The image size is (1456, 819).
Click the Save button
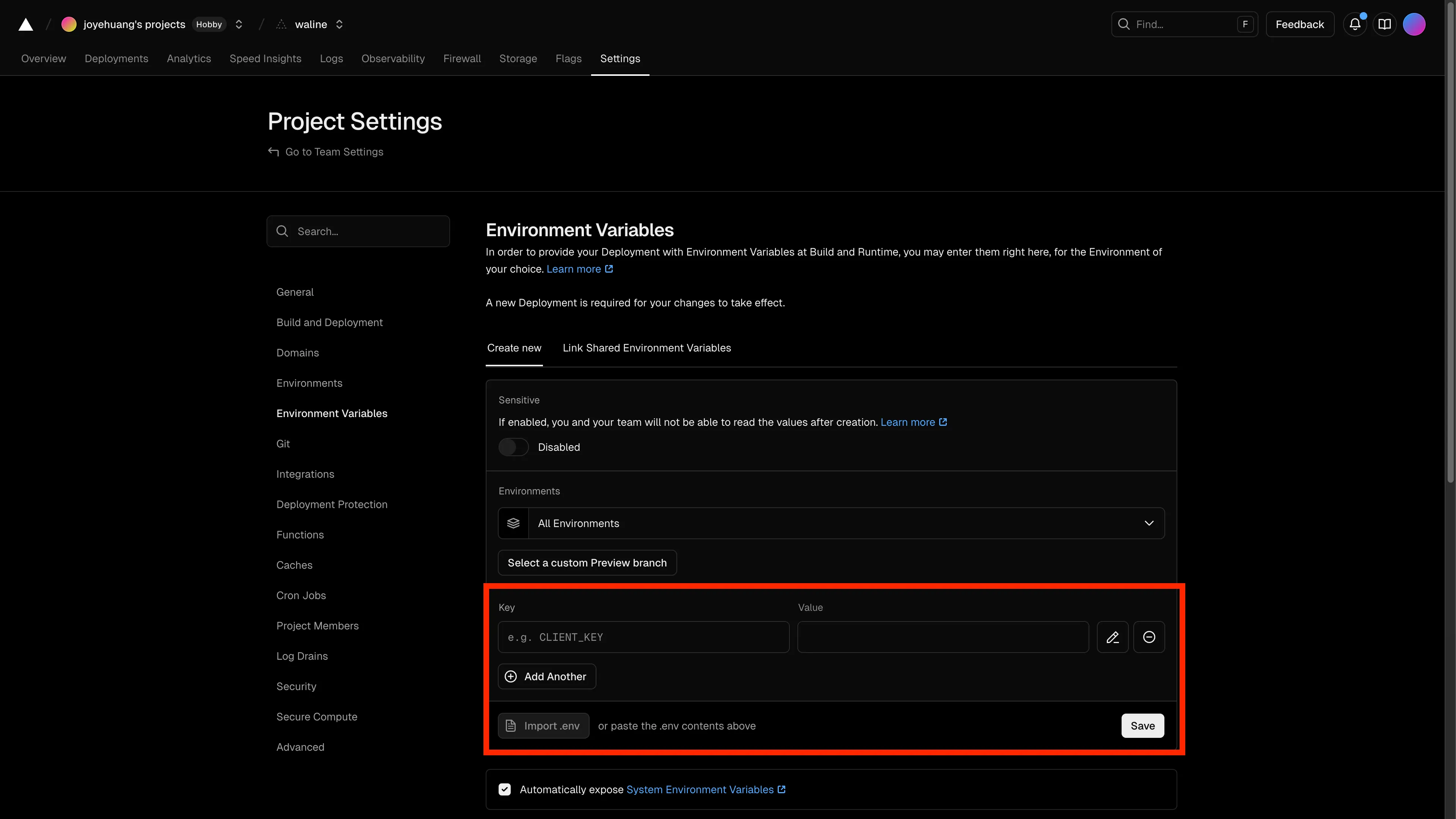pos(1142,726)
